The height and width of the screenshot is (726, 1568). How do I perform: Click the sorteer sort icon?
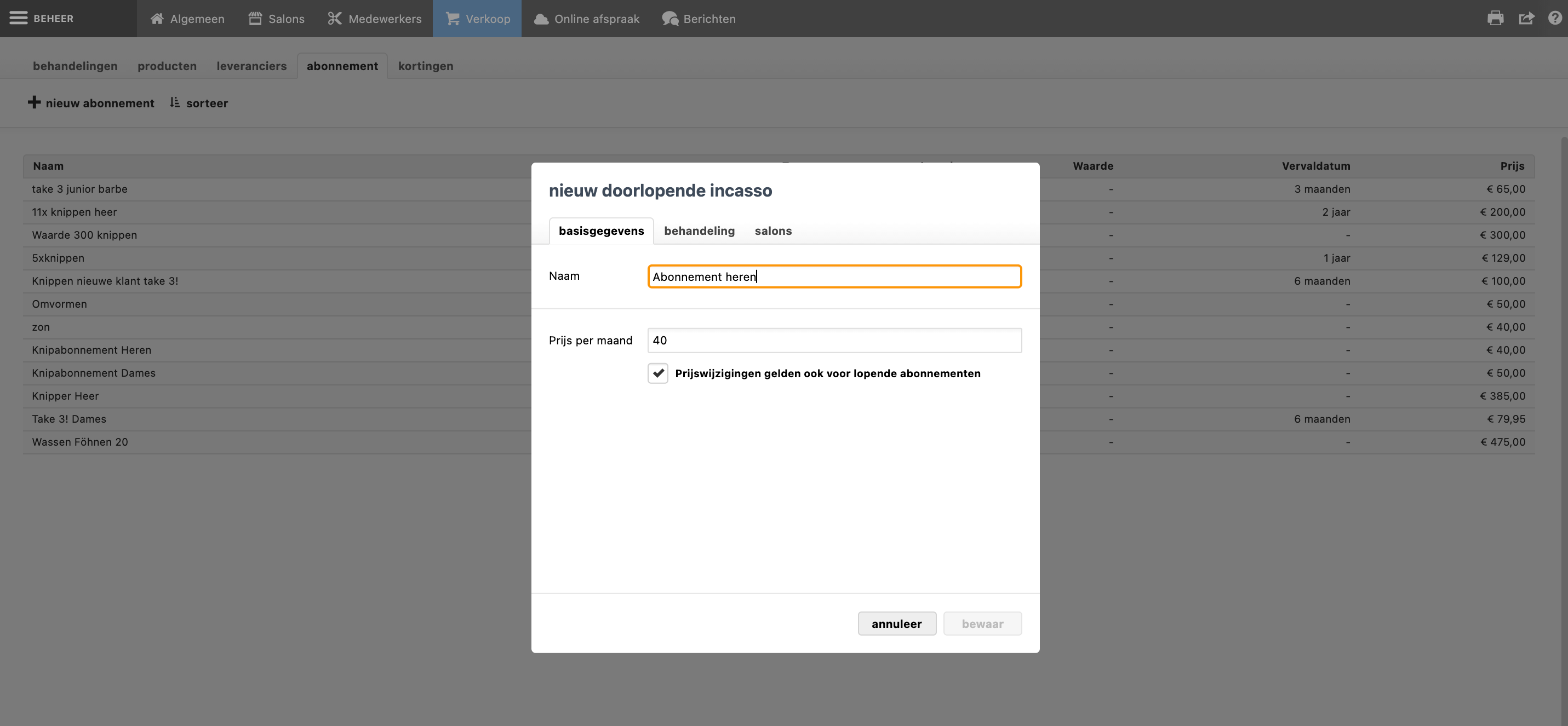[175, 102]
